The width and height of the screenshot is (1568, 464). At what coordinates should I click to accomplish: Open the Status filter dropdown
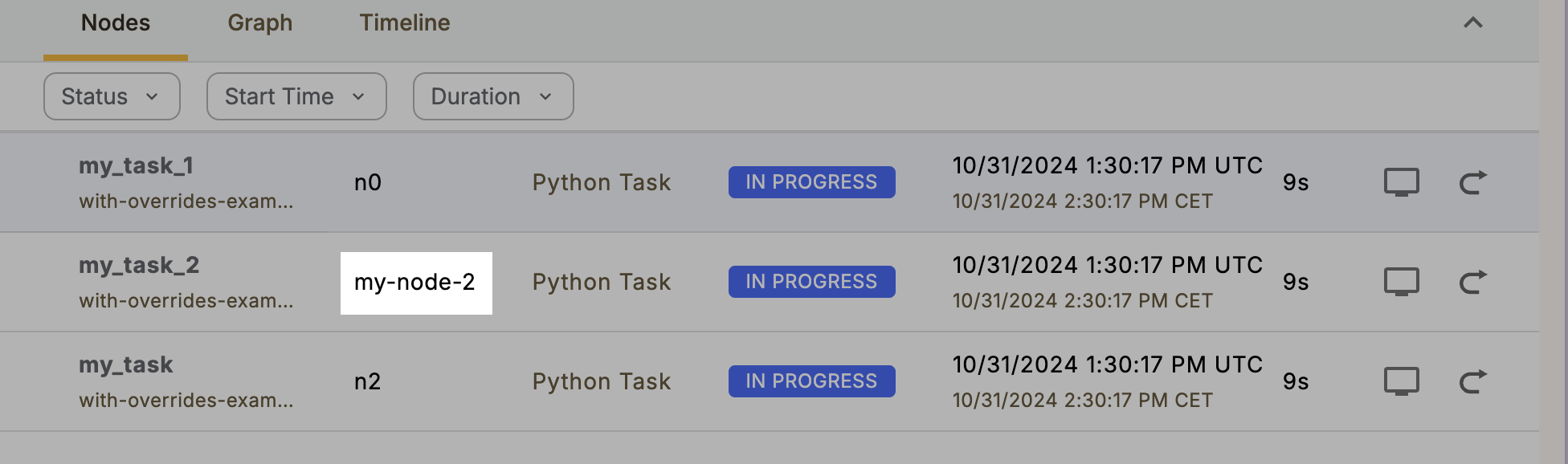point(112,96)
